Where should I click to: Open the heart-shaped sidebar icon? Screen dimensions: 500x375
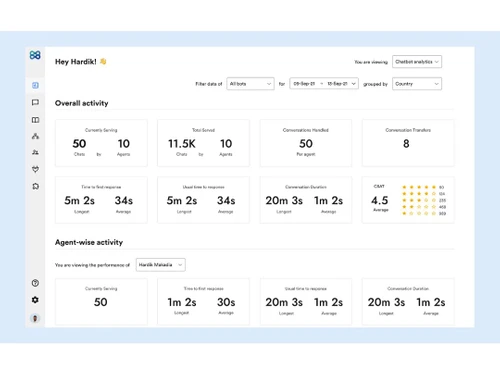35,169
